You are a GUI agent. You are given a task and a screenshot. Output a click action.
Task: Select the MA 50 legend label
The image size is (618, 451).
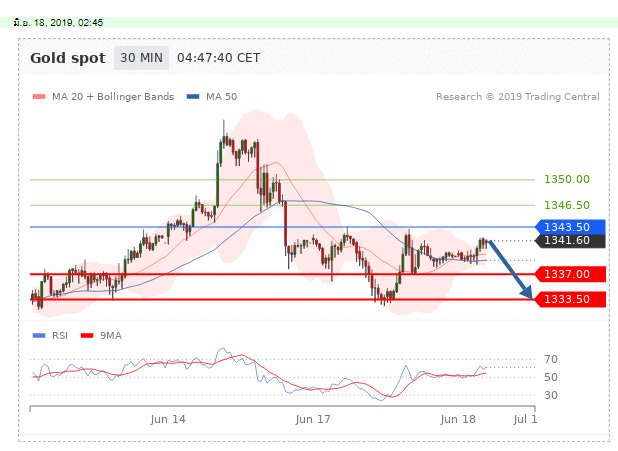[222, 97]
